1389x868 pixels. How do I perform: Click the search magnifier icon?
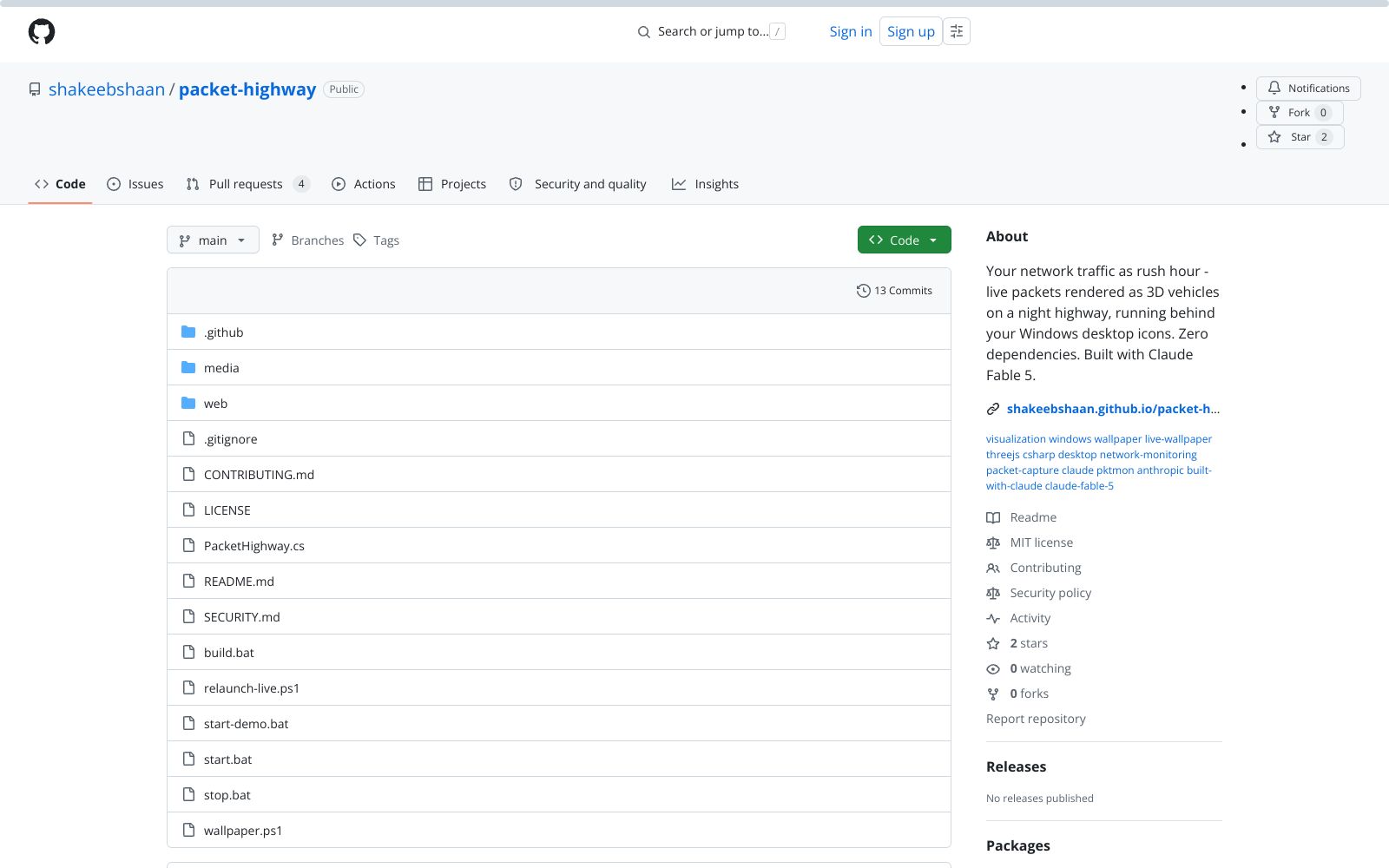point(644,32)
